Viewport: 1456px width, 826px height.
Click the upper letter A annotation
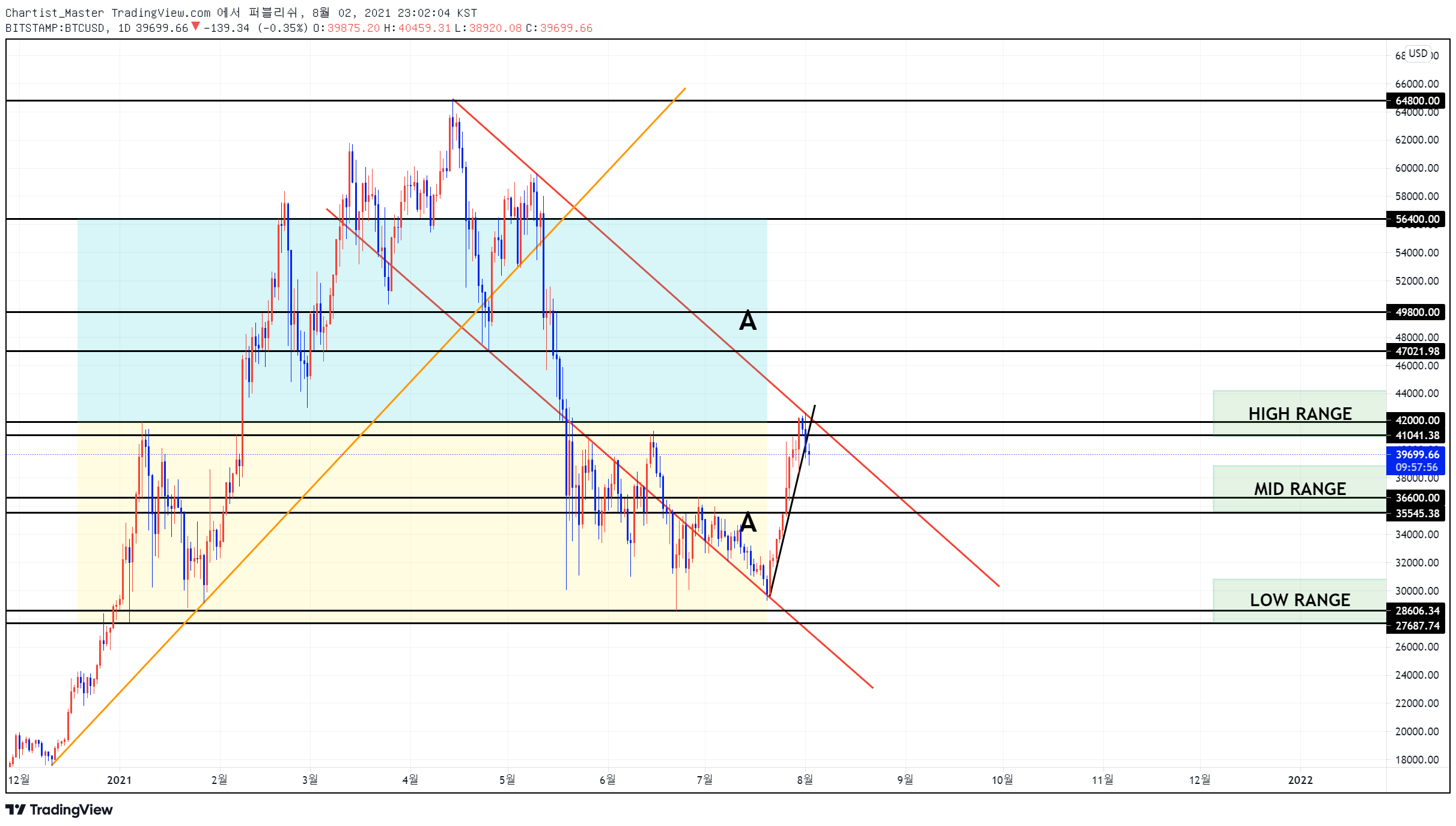(x=748, y=320)
